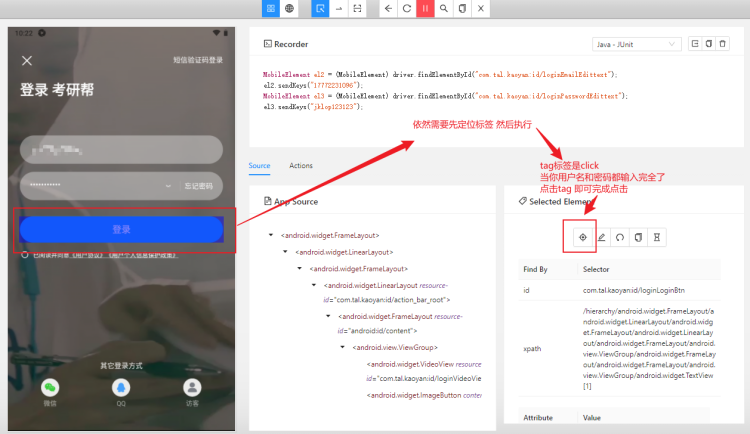Clear the selected element undo icon
Viewport: 750px width, 434px height.
click(620, 237)
